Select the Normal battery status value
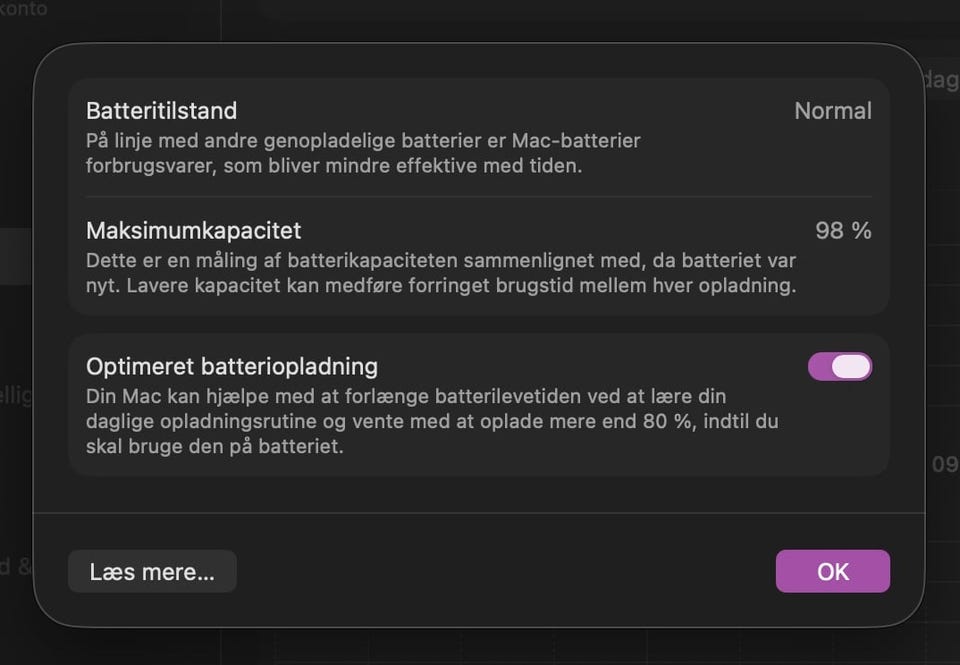This screenshot has width=960, height=665. point(832,111)
